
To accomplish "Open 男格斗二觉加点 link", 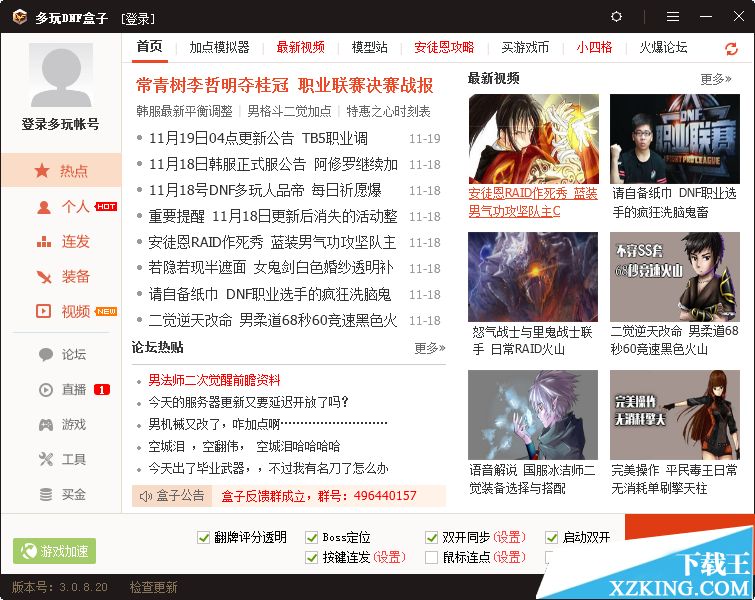I will (289, 112).
